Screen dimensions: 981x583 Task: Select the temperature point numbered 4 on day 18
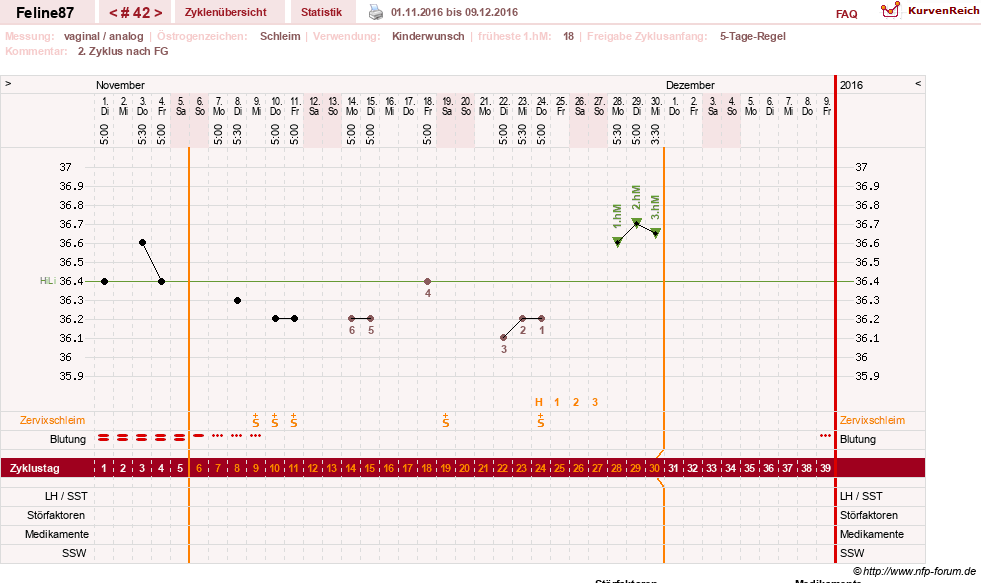[427, 281]
